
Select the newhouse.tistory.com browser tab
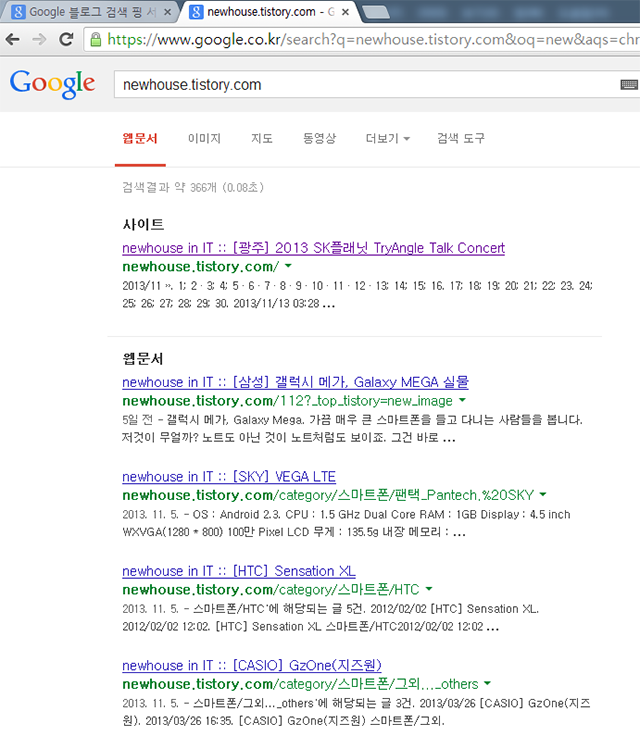(270, 12)
